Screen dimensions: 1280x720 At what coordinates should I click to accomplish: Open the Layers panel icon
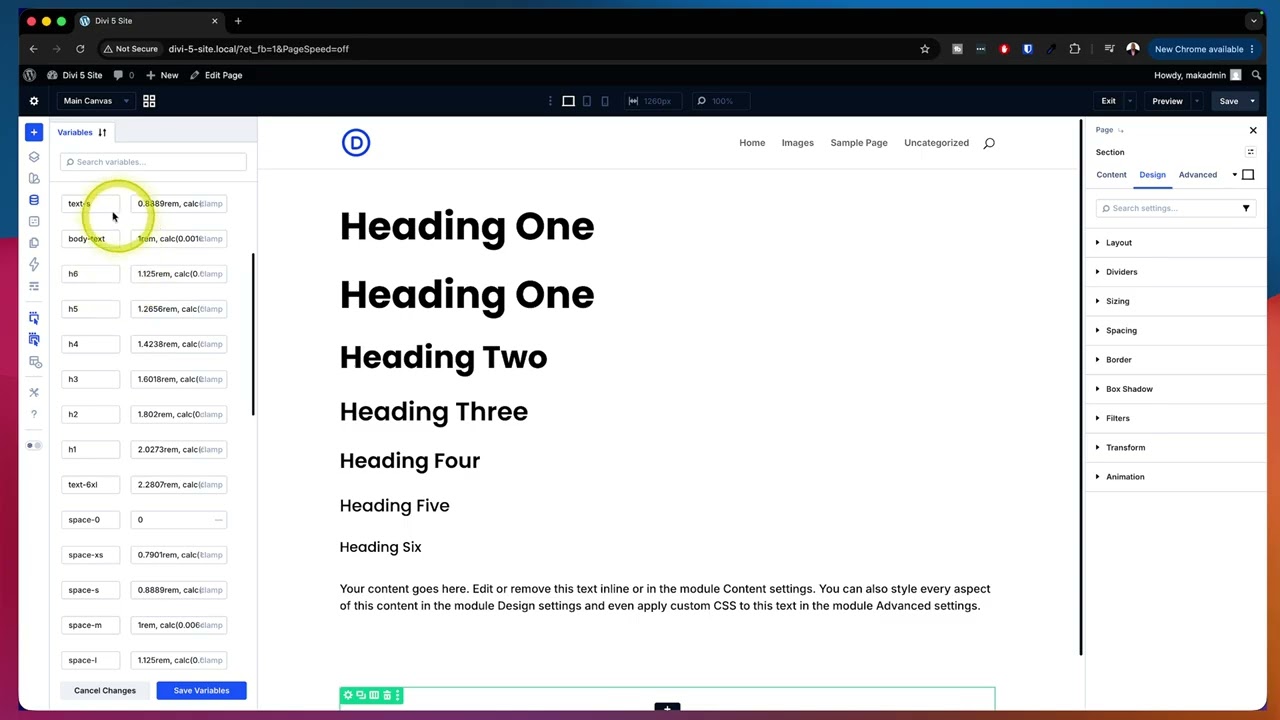(34, 157)
